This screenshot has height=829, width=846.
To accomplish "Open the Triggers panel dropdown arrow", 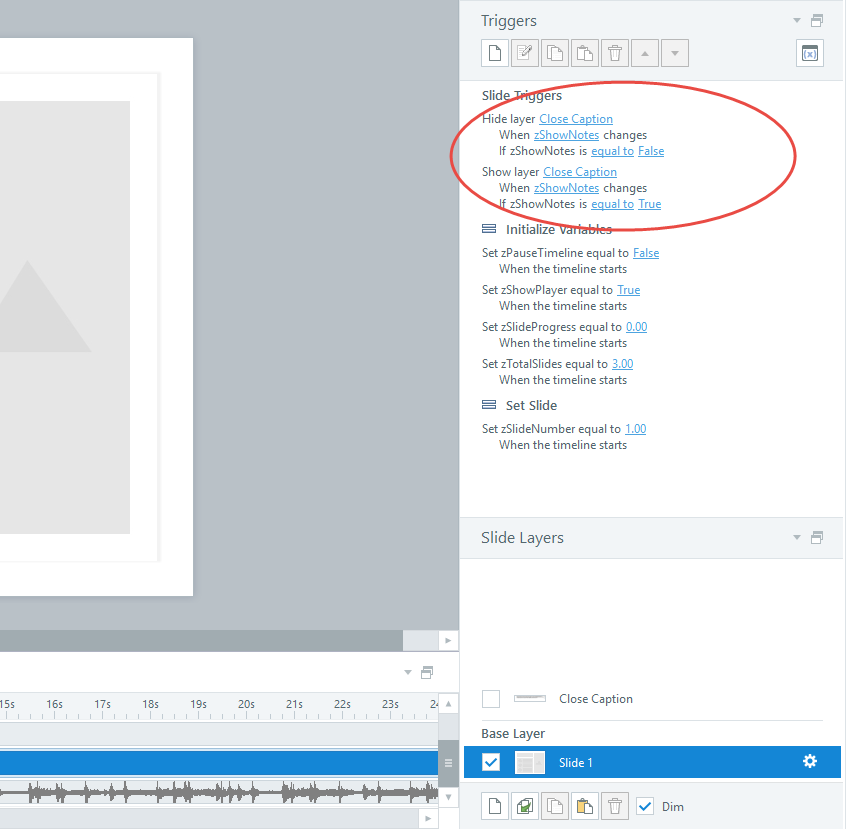I will pyautogui.click(x=797, y=21).
